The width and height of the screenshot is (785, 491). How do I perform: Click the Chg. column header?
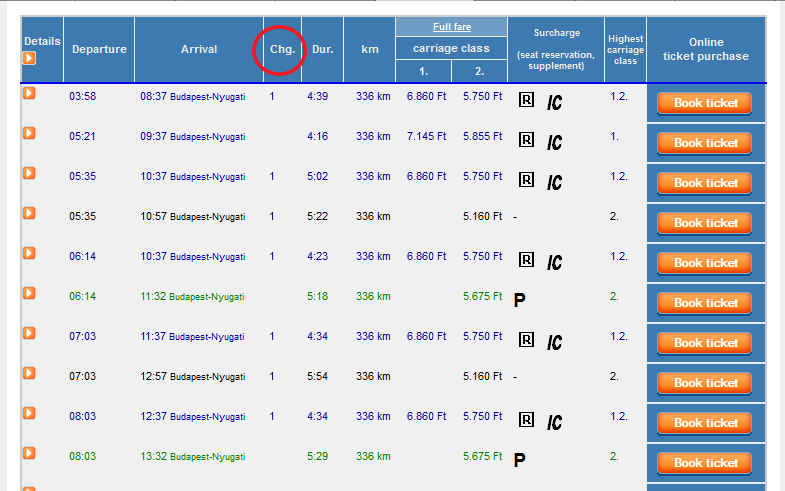[x=282, y=49]
